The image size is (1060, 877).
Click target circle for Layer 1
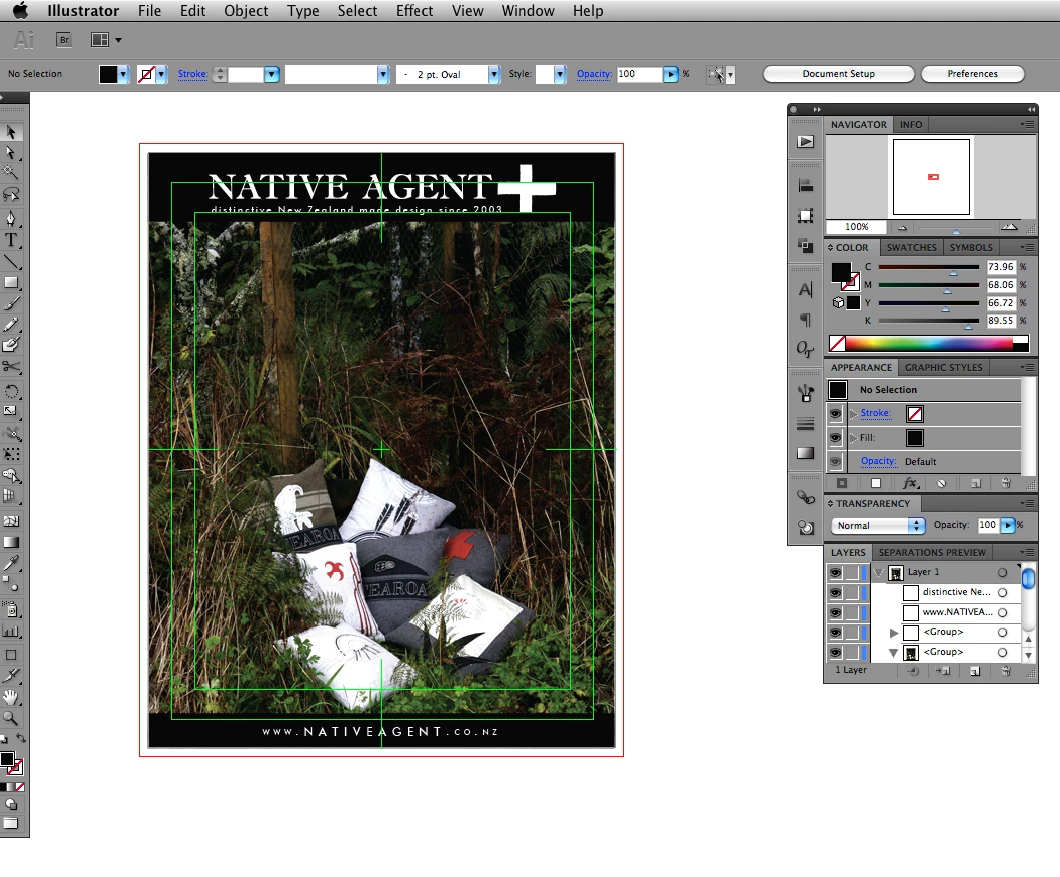coord(1003,573)
